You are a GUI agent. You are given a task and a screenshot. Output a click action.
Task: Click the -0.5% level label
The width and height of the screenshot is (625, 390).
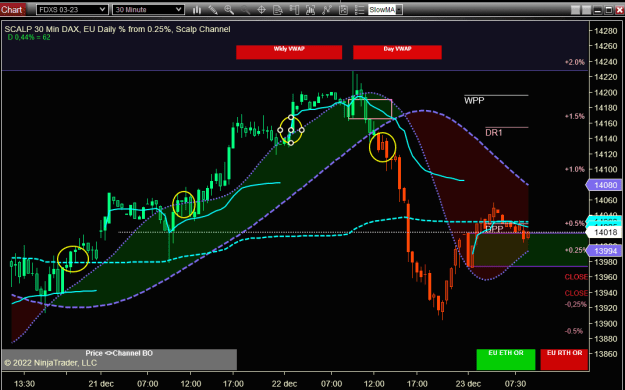(574, 331)
